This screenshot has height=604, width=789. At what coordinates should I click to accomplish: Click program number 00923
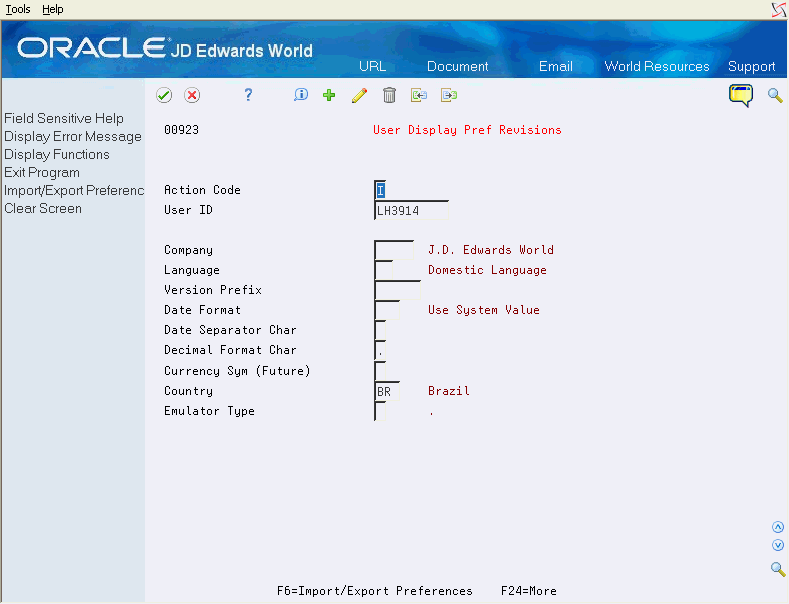pos(181,130)
